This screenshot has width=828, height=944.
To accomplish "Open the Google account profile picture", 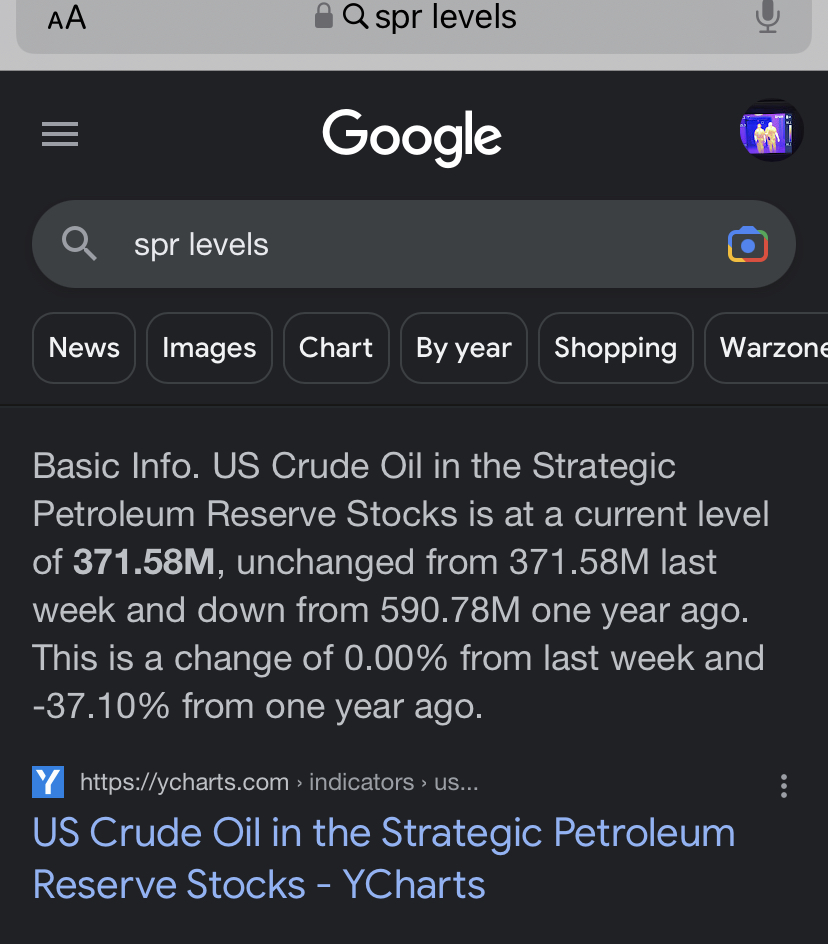I will coord(771,131).
